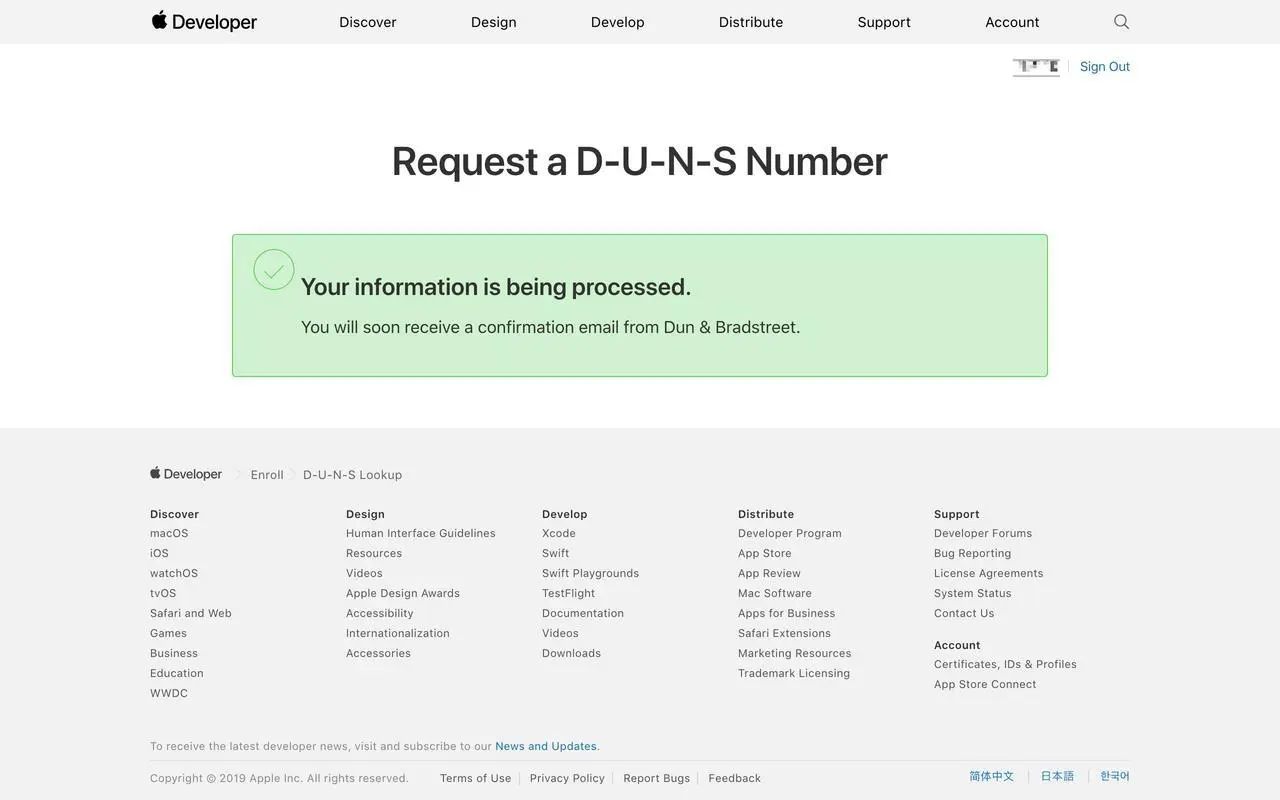Click the green checkmark success icon
This screenshot has height=800, width=1280.
[274, 270]
